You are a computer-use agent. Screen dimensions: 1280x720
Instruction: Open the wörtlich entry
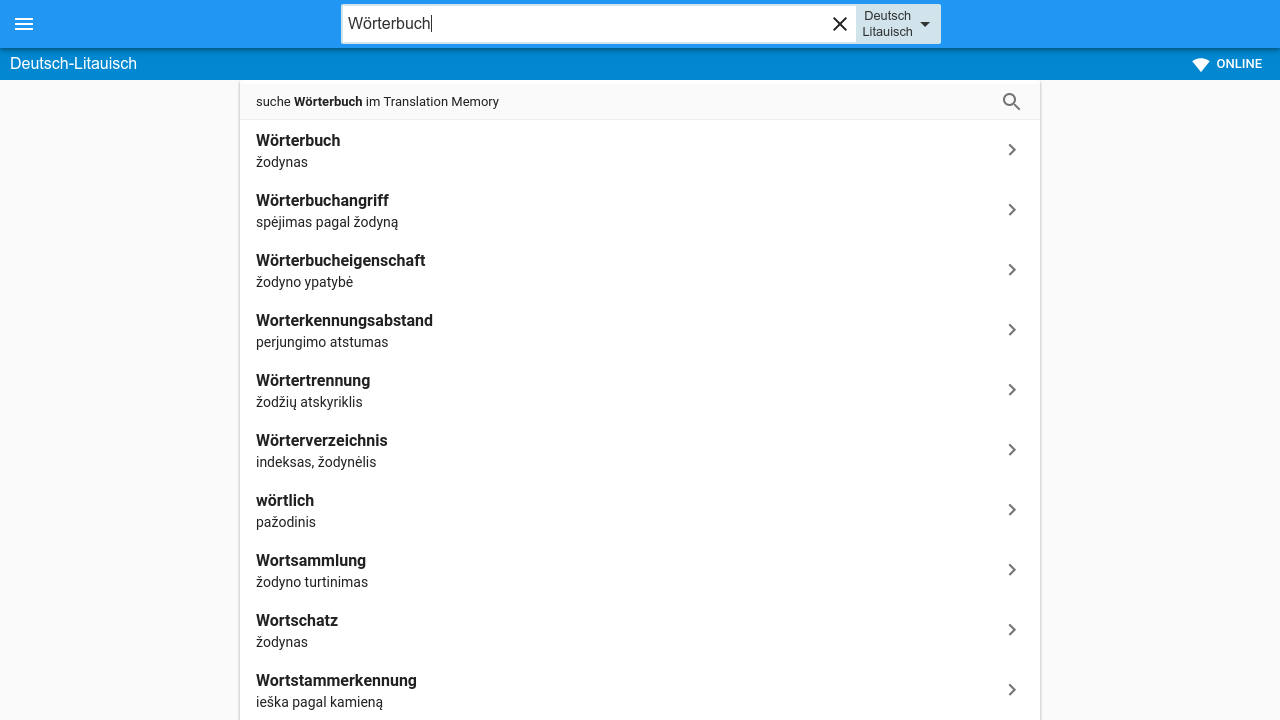640,510
